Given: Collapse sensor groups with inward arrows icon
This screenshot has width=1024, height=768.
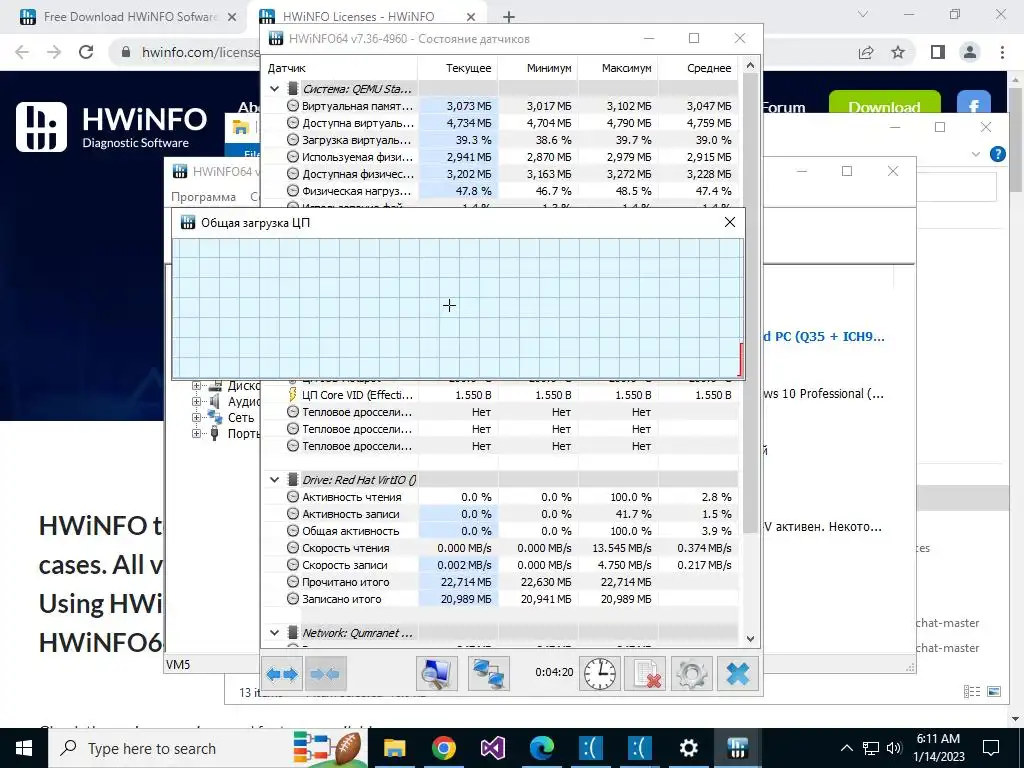Looking at the screenshot, I should tap(325, 673).
